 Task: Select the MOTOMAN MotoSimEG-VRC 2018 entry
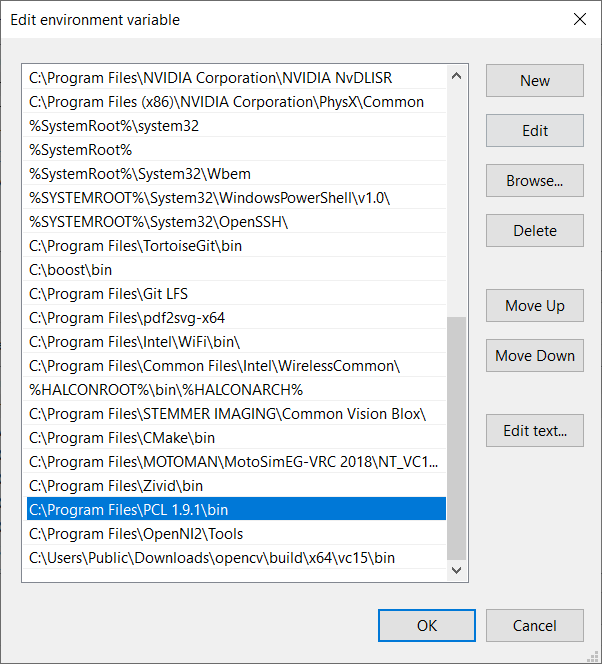236,462
